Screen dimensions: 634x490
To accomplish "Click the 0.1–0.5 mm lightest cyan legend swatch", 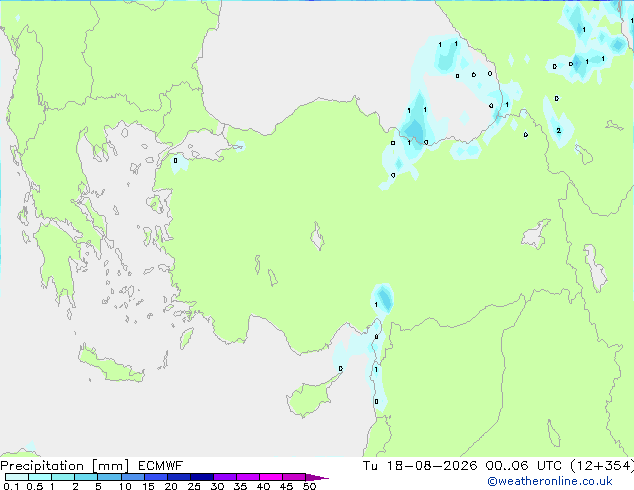I will 17,477.
